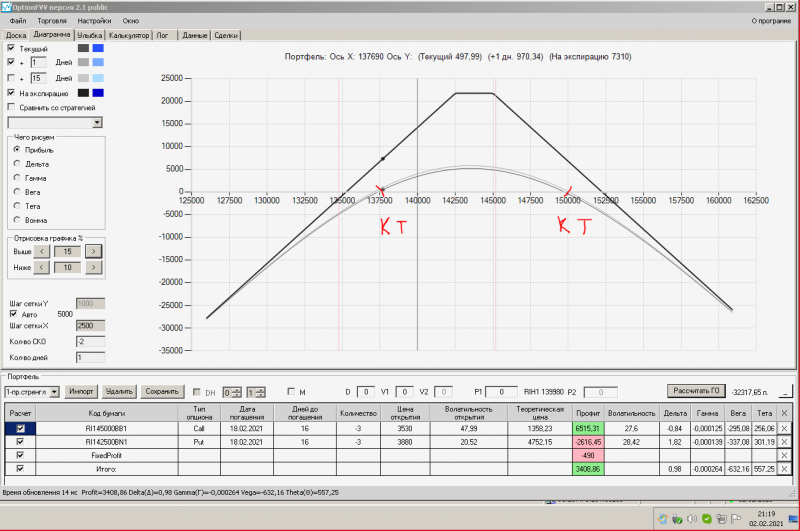Expand the portfolio strategy combo box
Screen dimensions: 800x531
point(55,392)
